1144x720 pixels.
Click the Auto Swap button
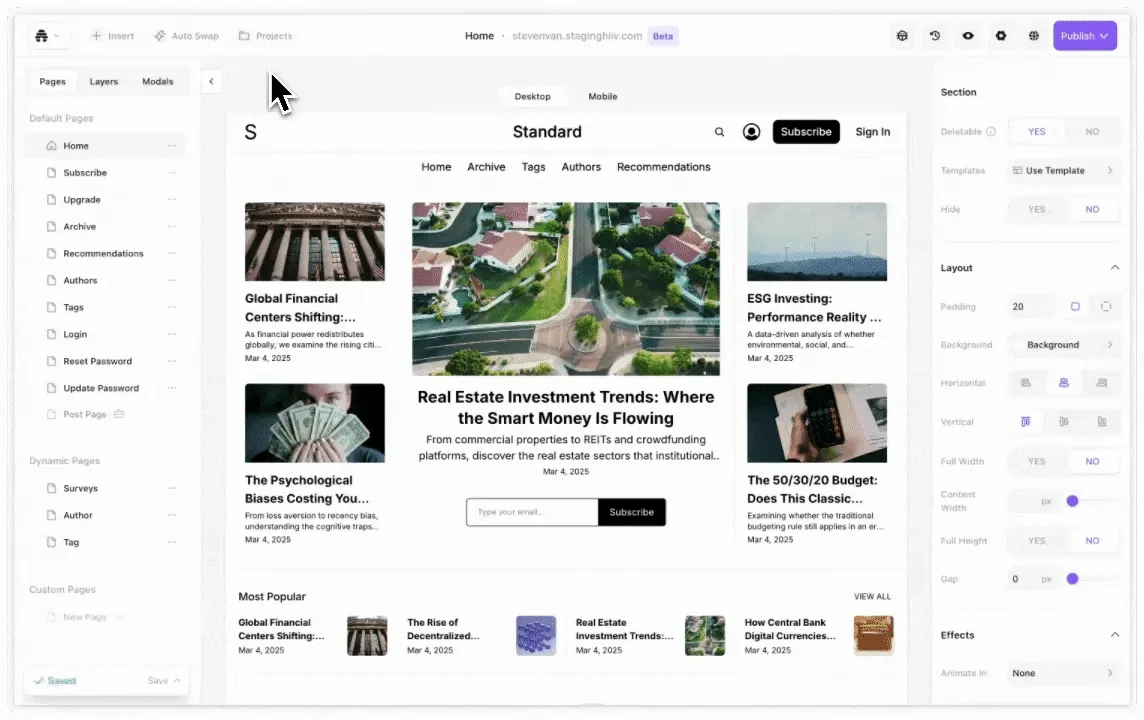186,36
